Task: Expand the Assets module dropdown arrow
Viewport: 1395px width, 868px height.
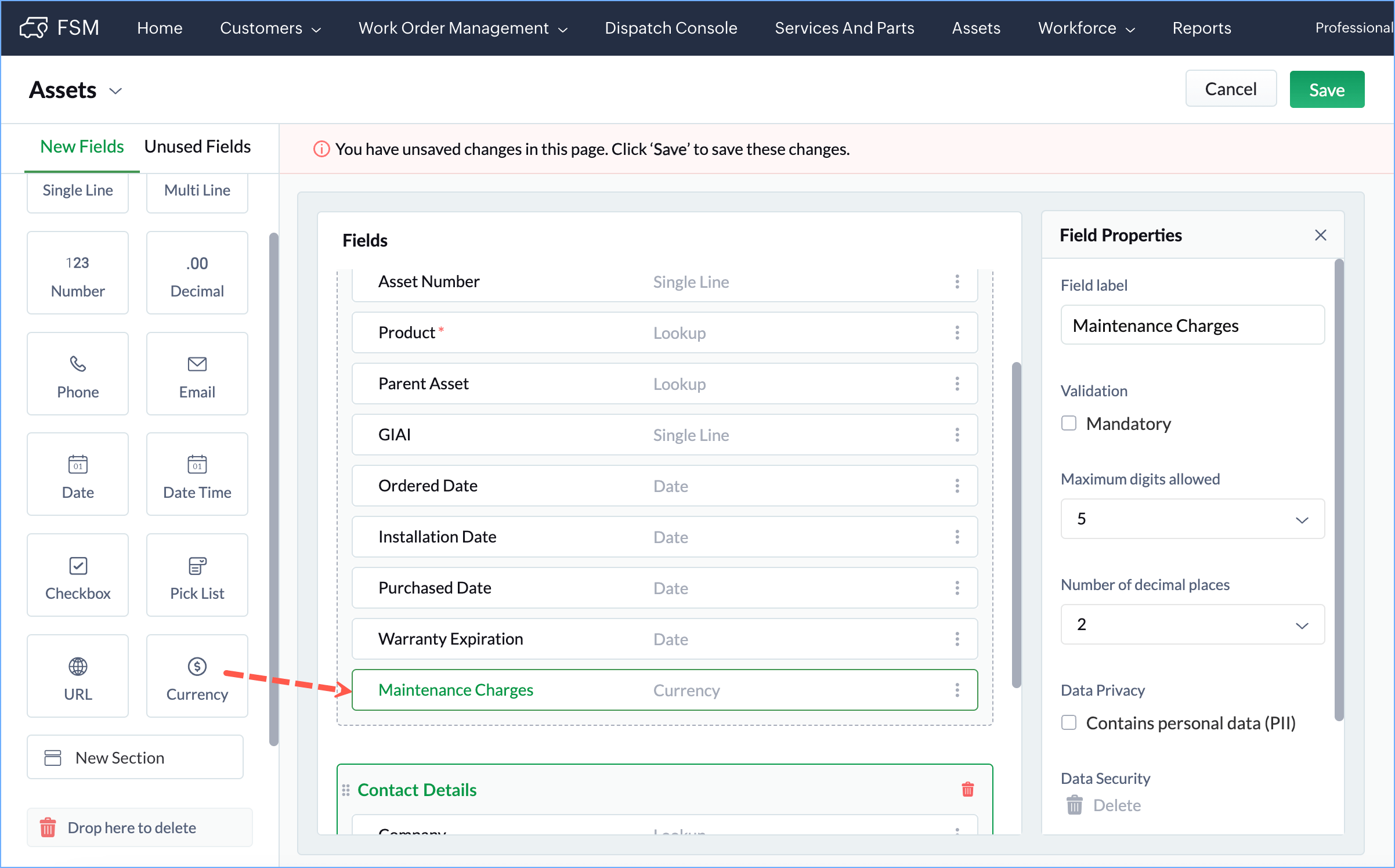Action: click(116, 91)
